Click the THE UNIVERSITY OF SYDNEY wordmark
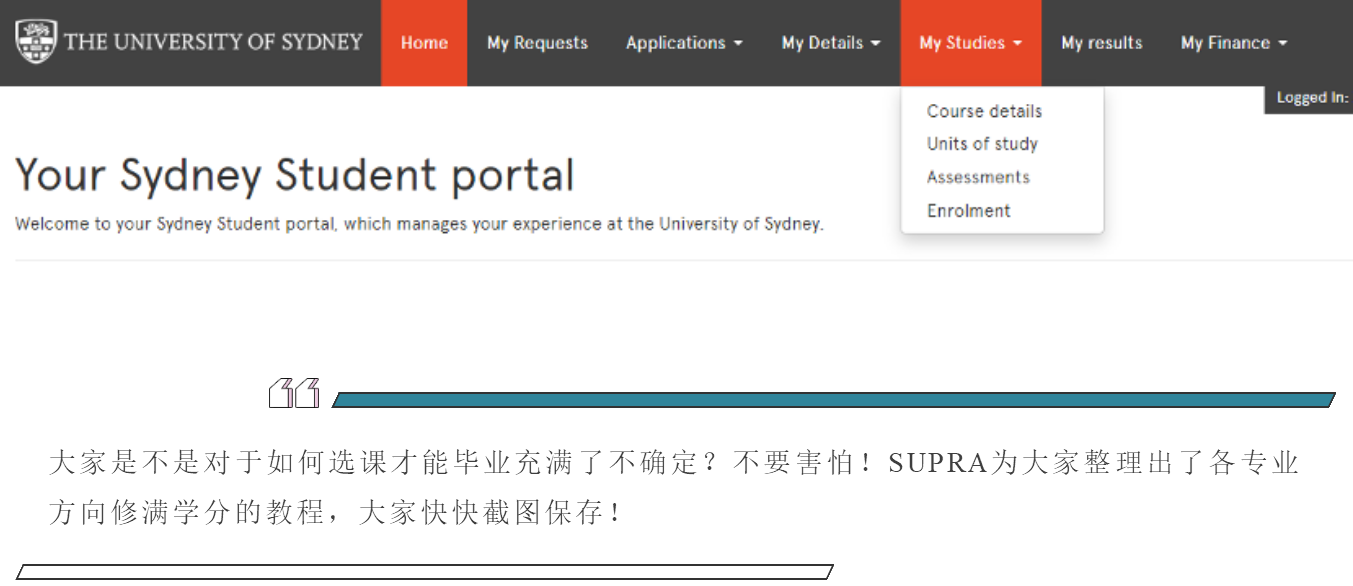Image resolution: width=1353 pixels, height=586 pixels. (x=213, y=42)
